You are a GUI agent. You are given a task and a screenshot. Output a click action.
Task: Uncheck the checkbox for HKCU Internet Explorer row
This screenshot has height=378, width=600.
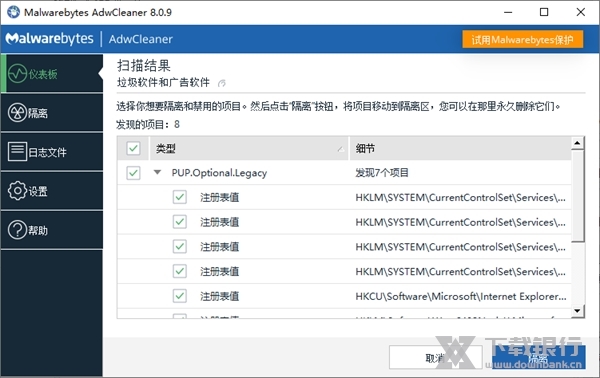[179, 296]
